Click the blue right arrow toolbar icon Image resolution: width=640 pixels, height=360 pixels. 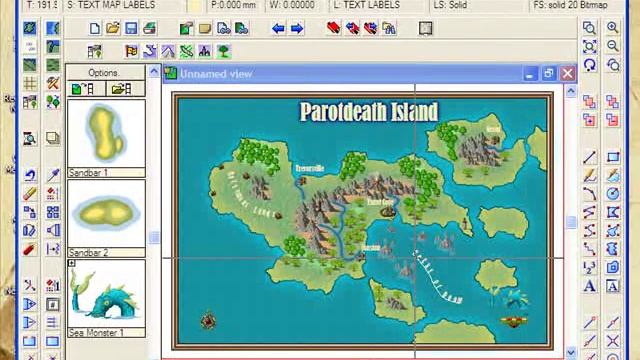297,29
